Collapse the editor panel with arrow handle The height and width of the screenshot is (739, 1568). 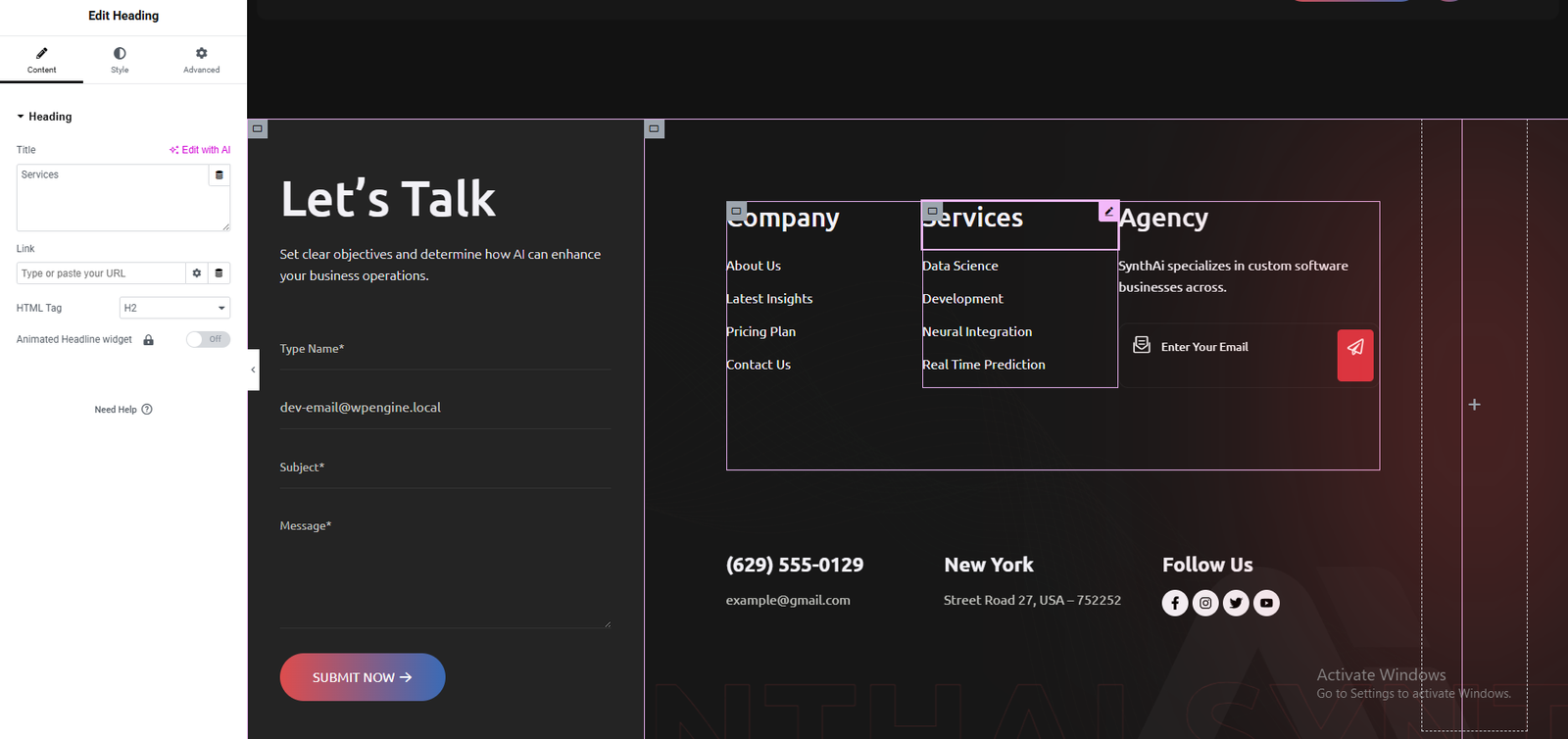(x=253, y=369)
